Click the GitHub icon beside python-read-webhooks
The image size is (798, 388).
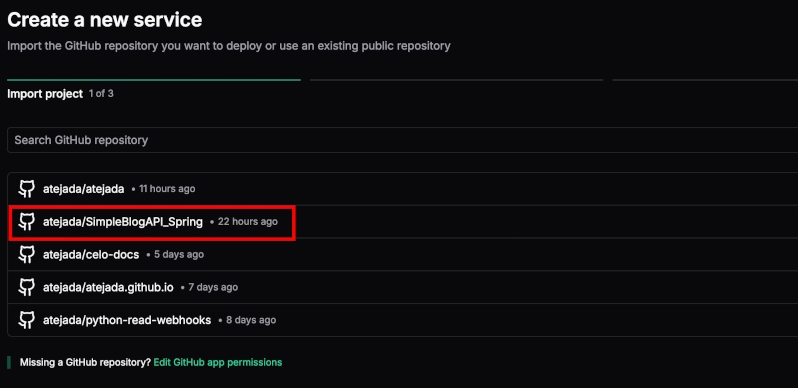click(26, 320)
